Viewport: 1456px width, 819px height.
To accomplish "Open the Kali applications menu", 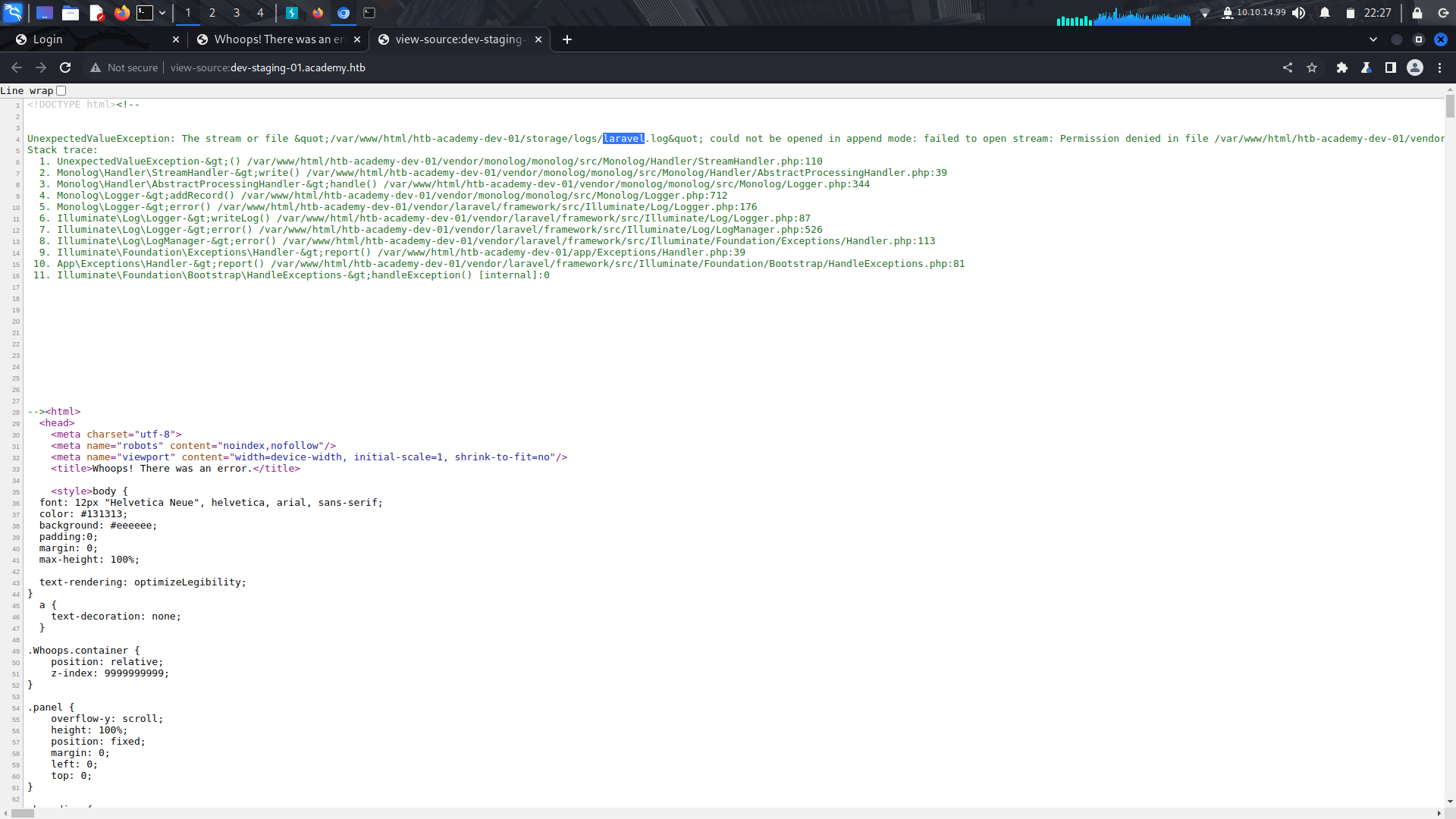I will pos(11,13).
